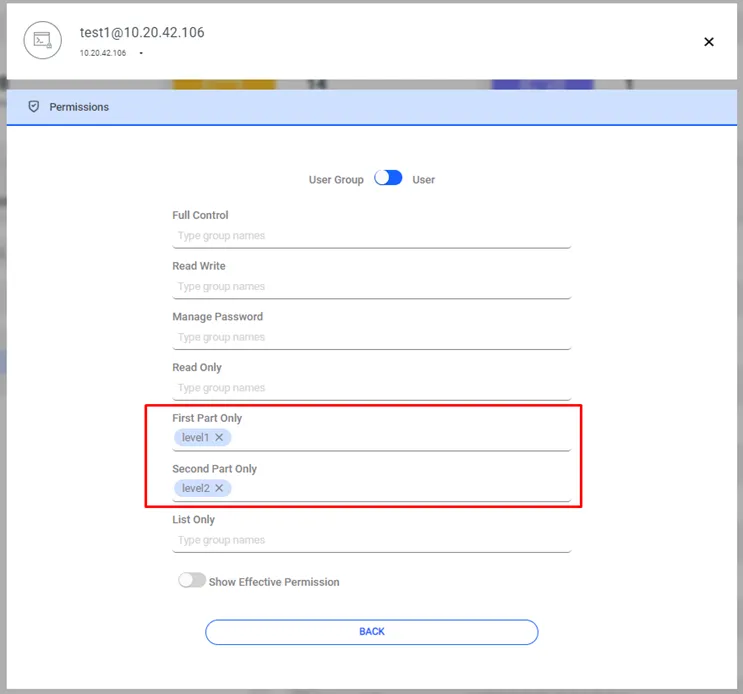Viewport: 743px width, 694px height.
Task: Click the First Part Only label
Action: [207, 418]
